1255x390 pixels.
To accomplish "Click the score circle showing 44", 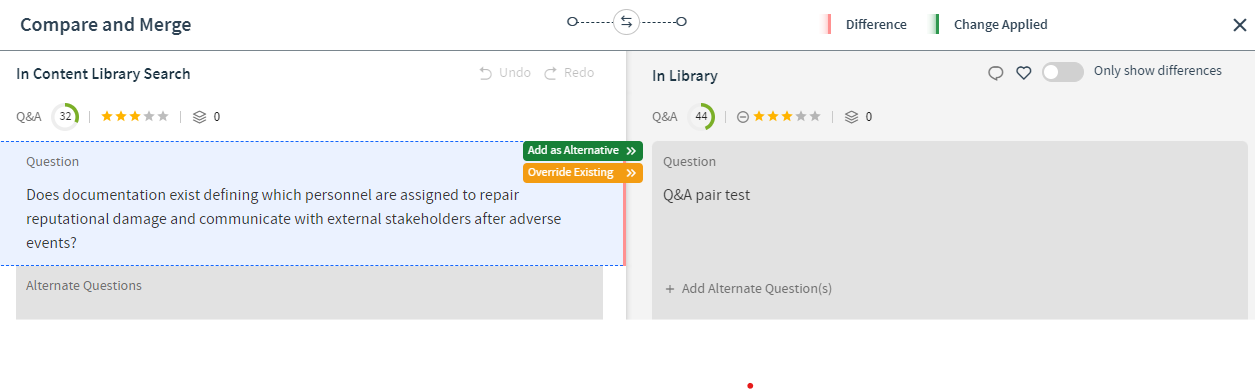I will (701, 117).
